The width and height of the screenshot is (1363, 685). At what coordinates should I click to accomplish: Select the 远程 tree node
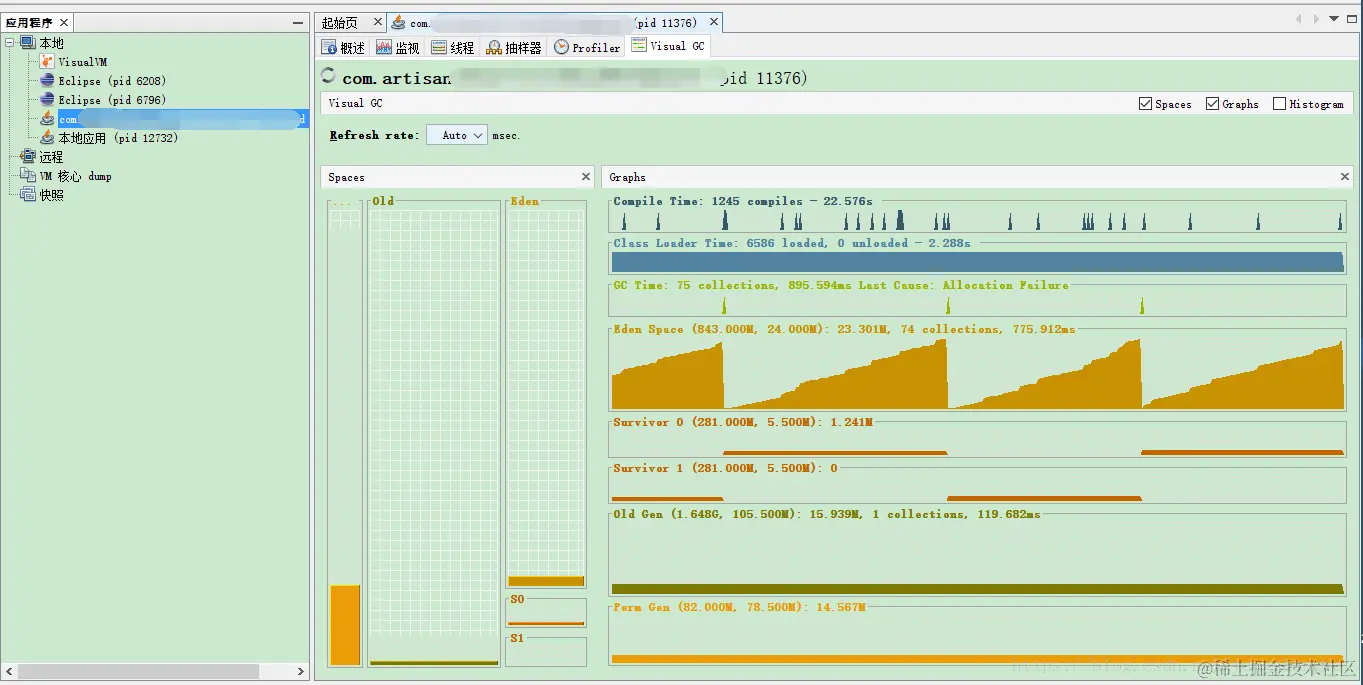[x=51, y=157]
